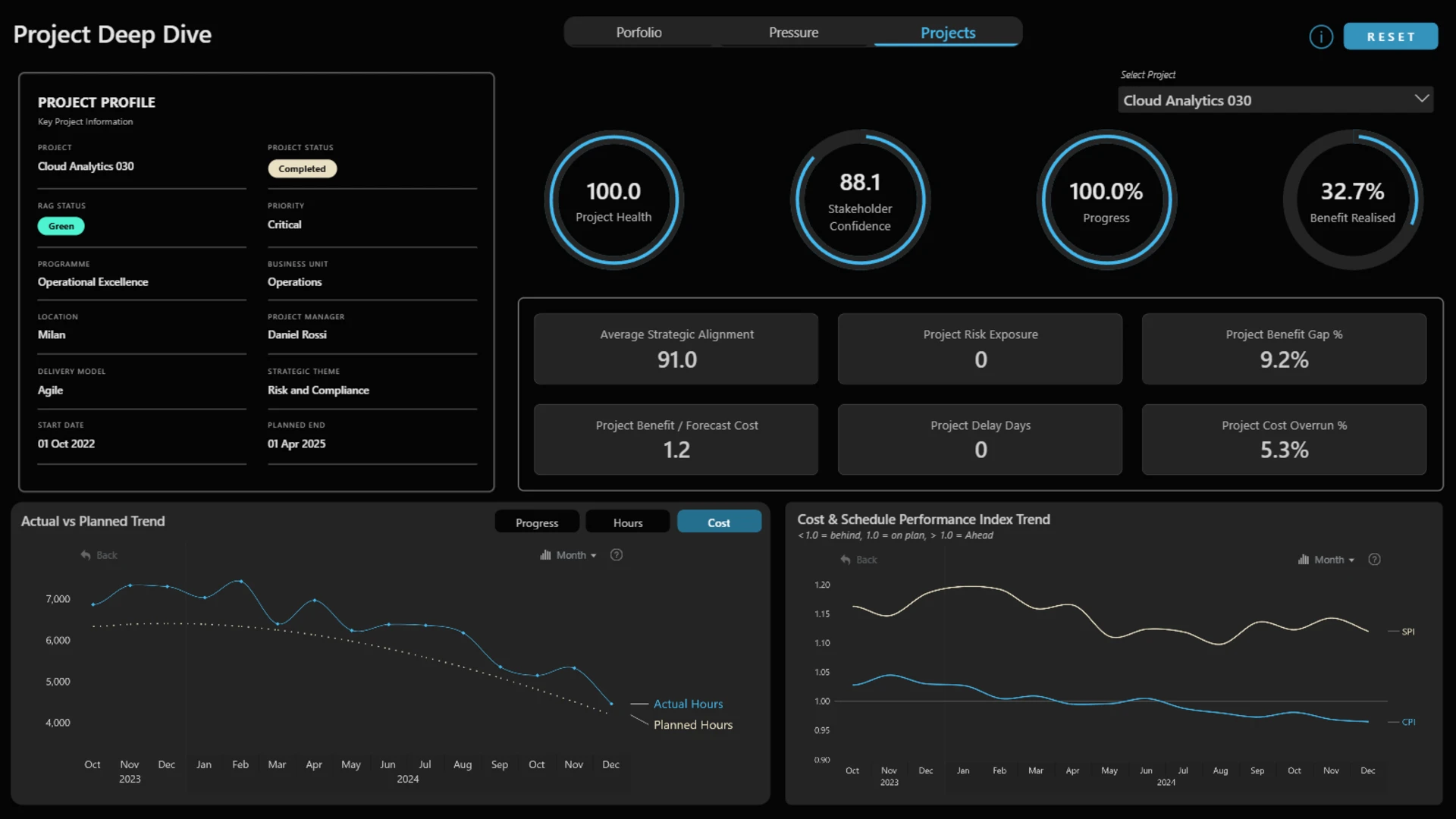Click the Project Risk Exposure card
The height and width of the screenshot is (819, 1456).
click(x=980, y=348)
